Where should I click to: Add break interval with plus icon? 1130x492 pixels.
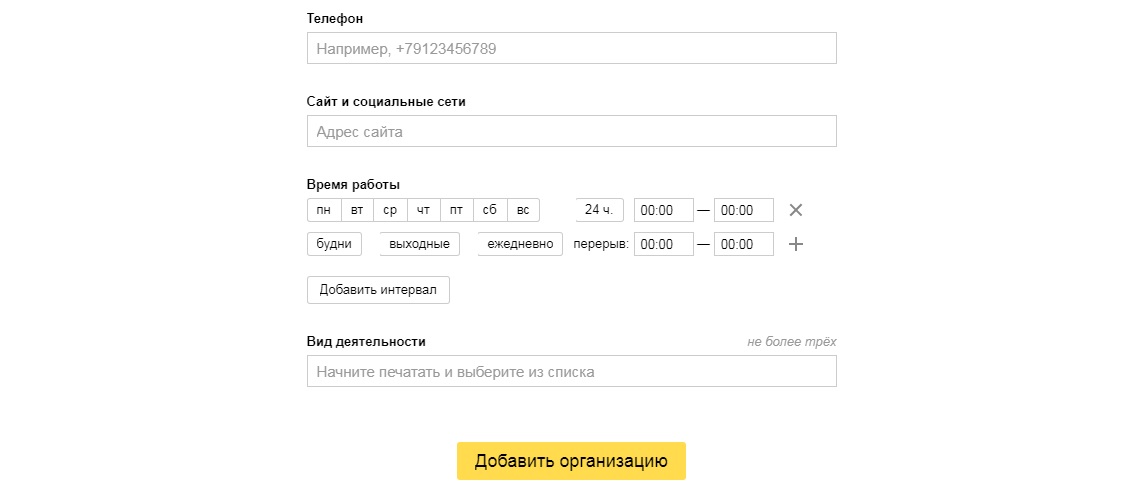[796, 244]
